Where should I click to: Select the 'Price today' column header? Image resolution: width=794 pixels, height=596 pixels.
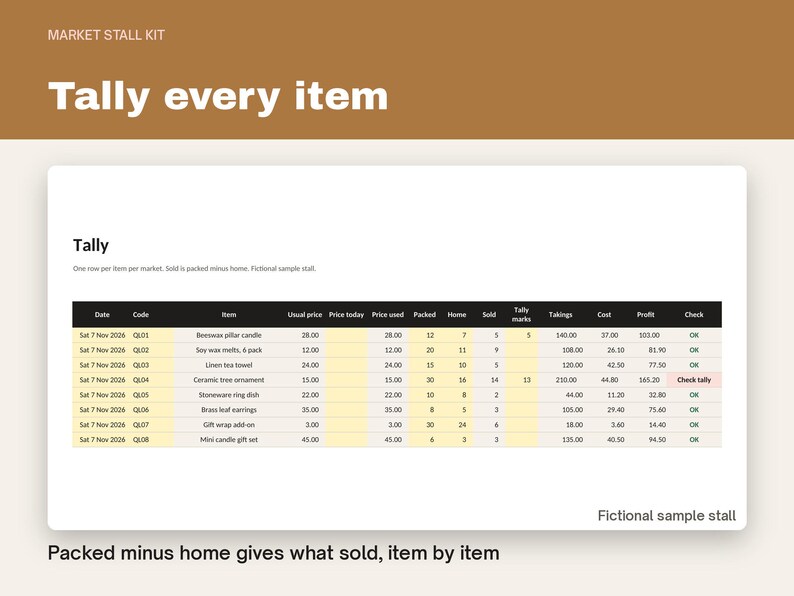click(346, 314)
